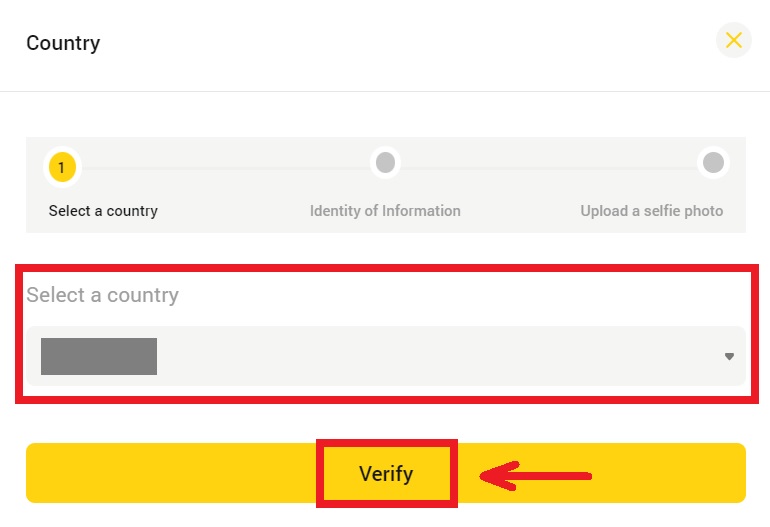Click the 'Select a country' field label
The width and height of the screenshot is (770, 527).
102,295
